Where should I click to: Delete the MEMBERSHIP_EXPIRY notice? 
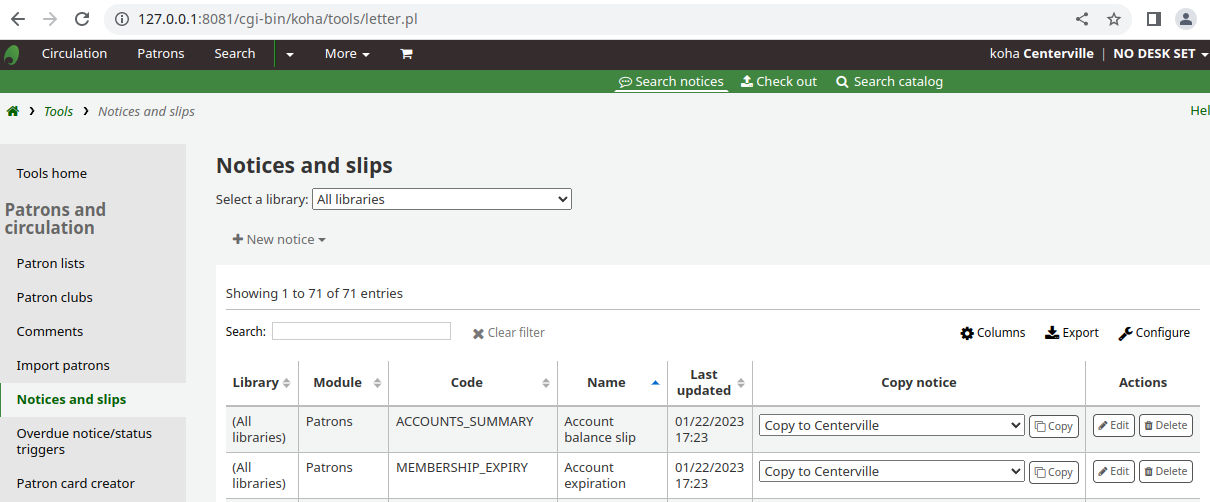click(x=1165, y=471)
